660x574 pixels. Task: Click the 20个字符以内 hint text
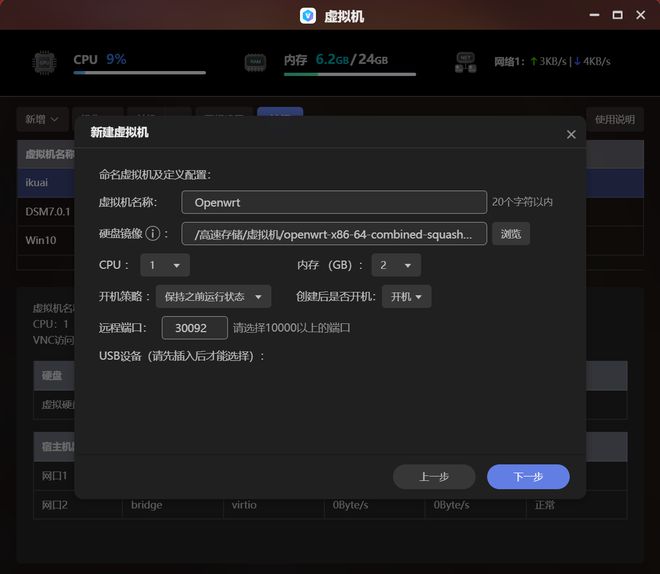pyautogui.click(x=522, y=202)
